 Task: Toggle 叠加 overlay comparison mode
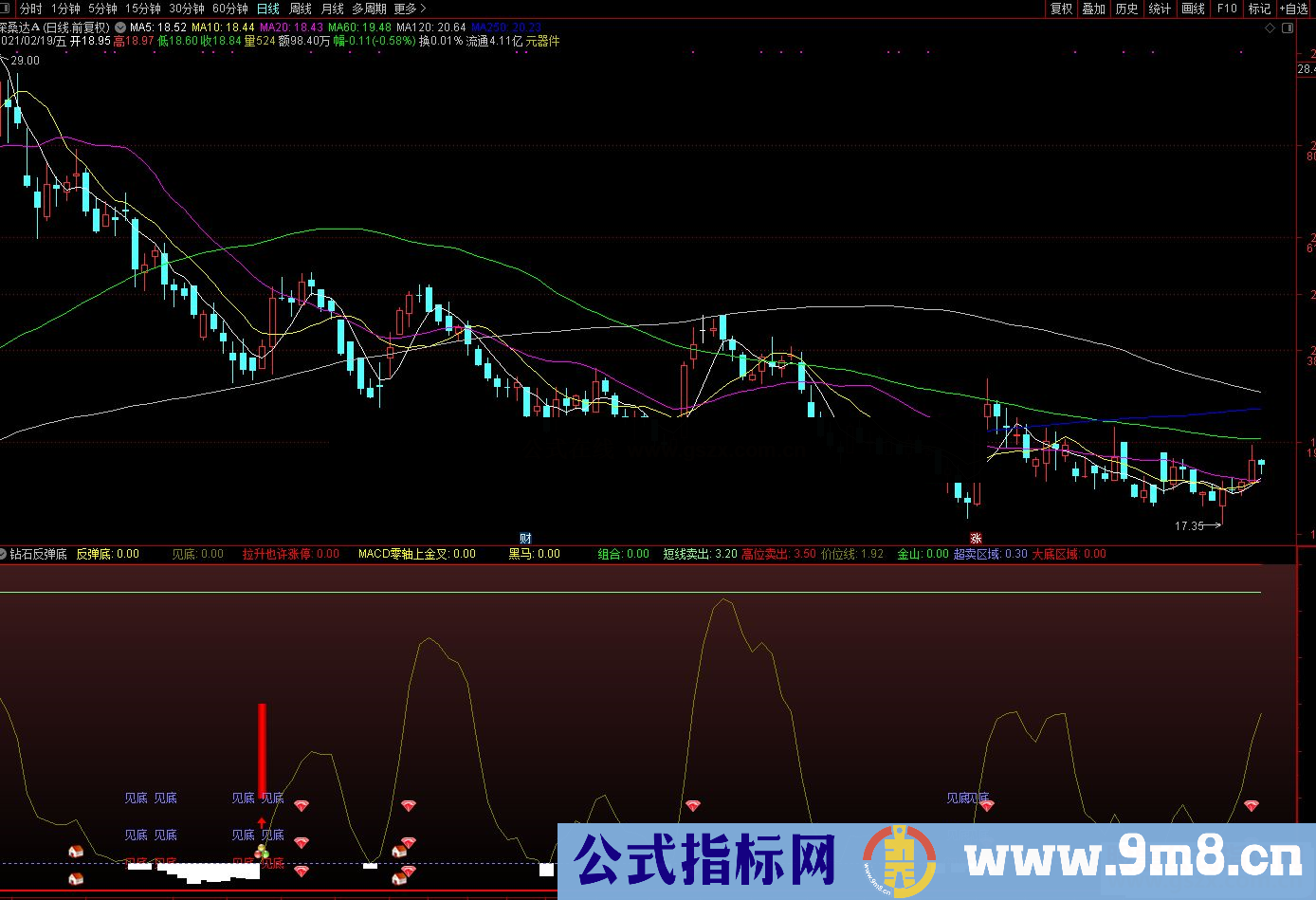(x=1093, y=9)
